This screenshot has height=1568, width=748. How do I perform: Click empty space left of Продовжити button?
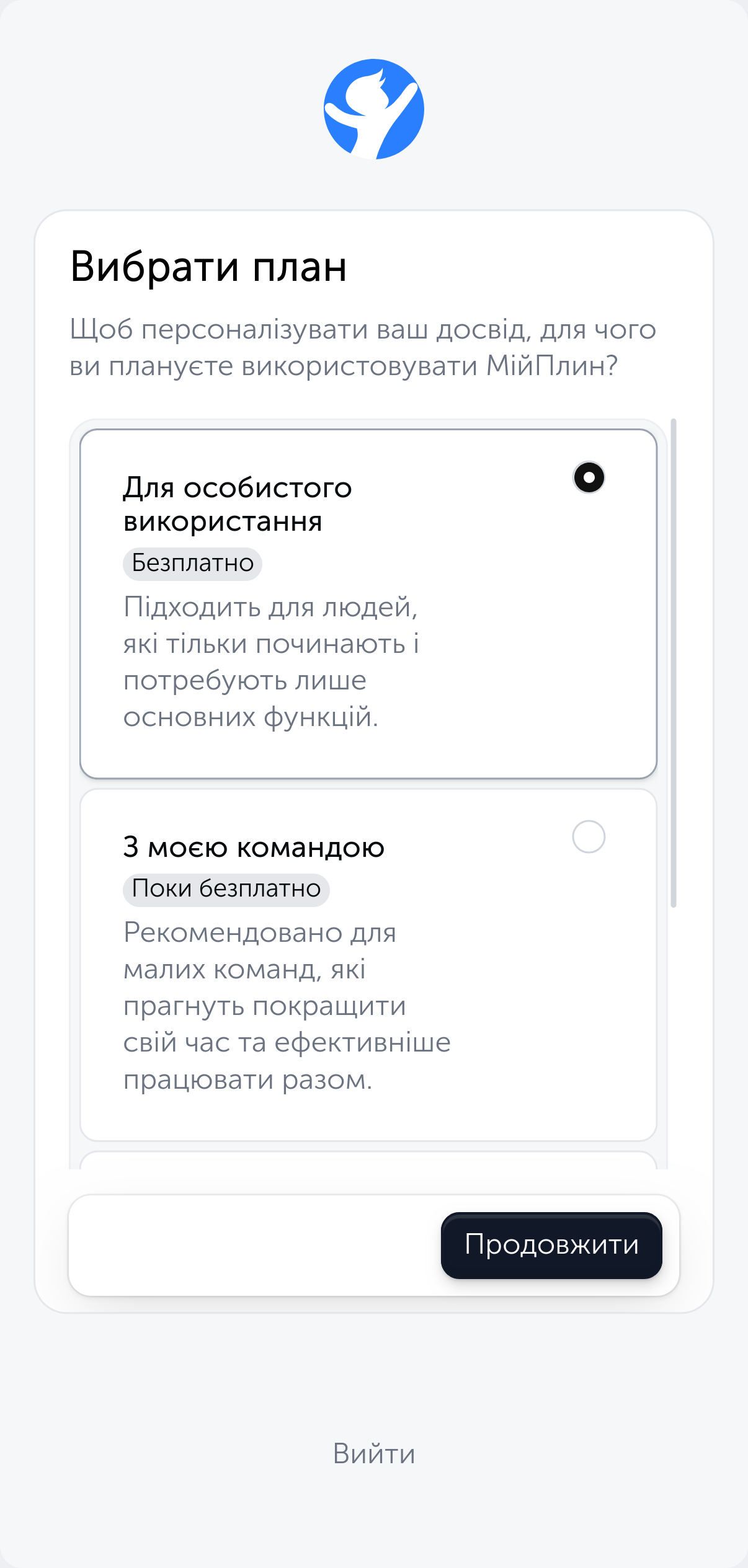click(254, 1245)
